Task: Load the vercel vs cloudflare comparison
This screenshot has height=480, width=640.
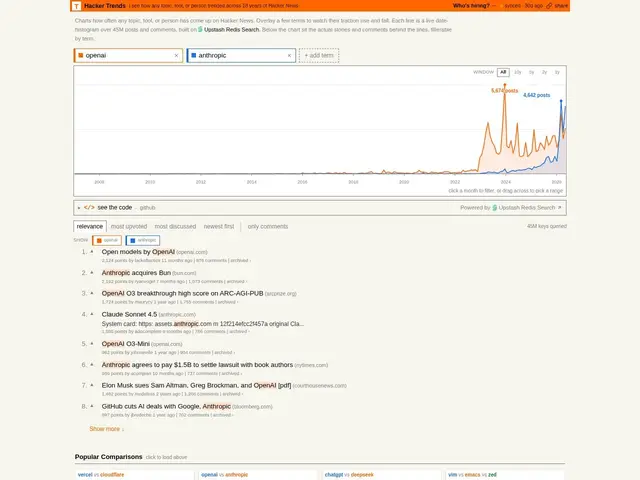Action: tap(134, 475)
